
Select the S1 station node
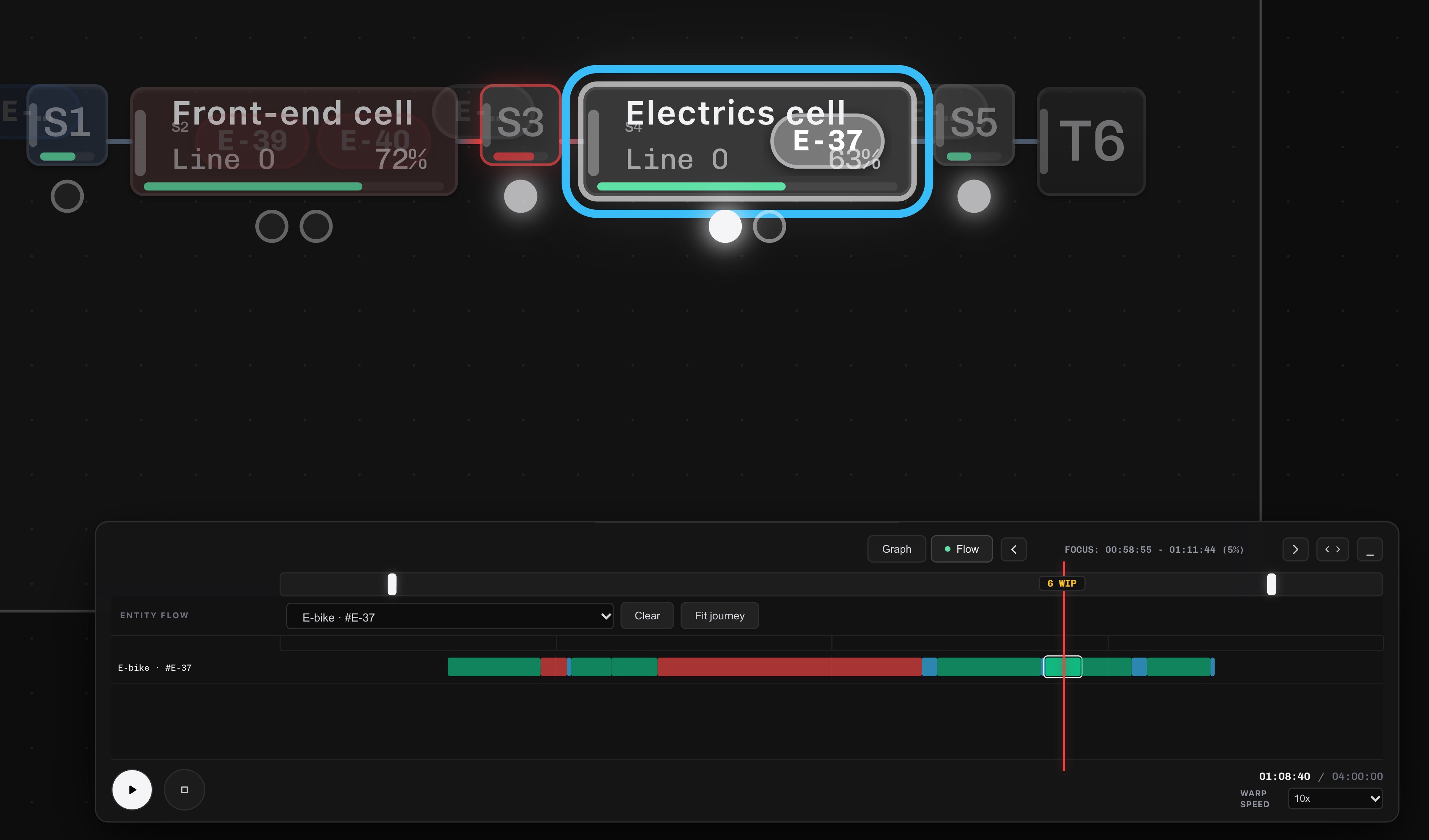click(x=67, y=125)
